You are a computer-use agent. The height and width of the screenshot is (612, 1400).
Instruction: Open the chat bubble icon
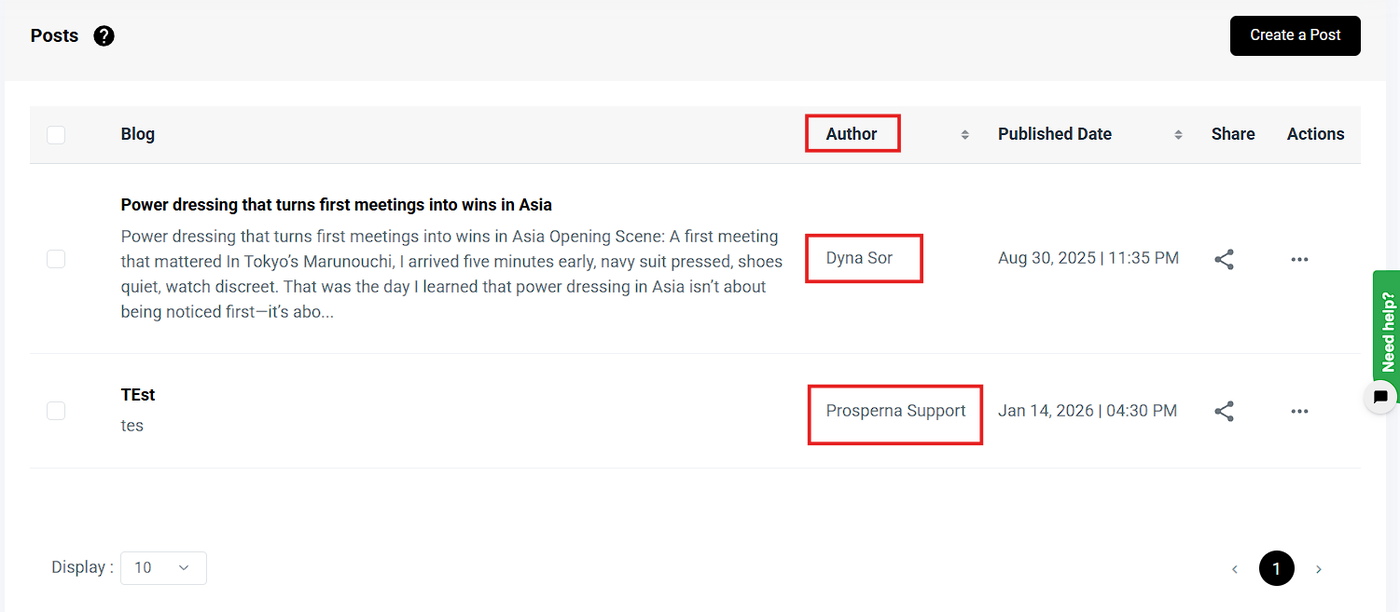[1381, 397]
